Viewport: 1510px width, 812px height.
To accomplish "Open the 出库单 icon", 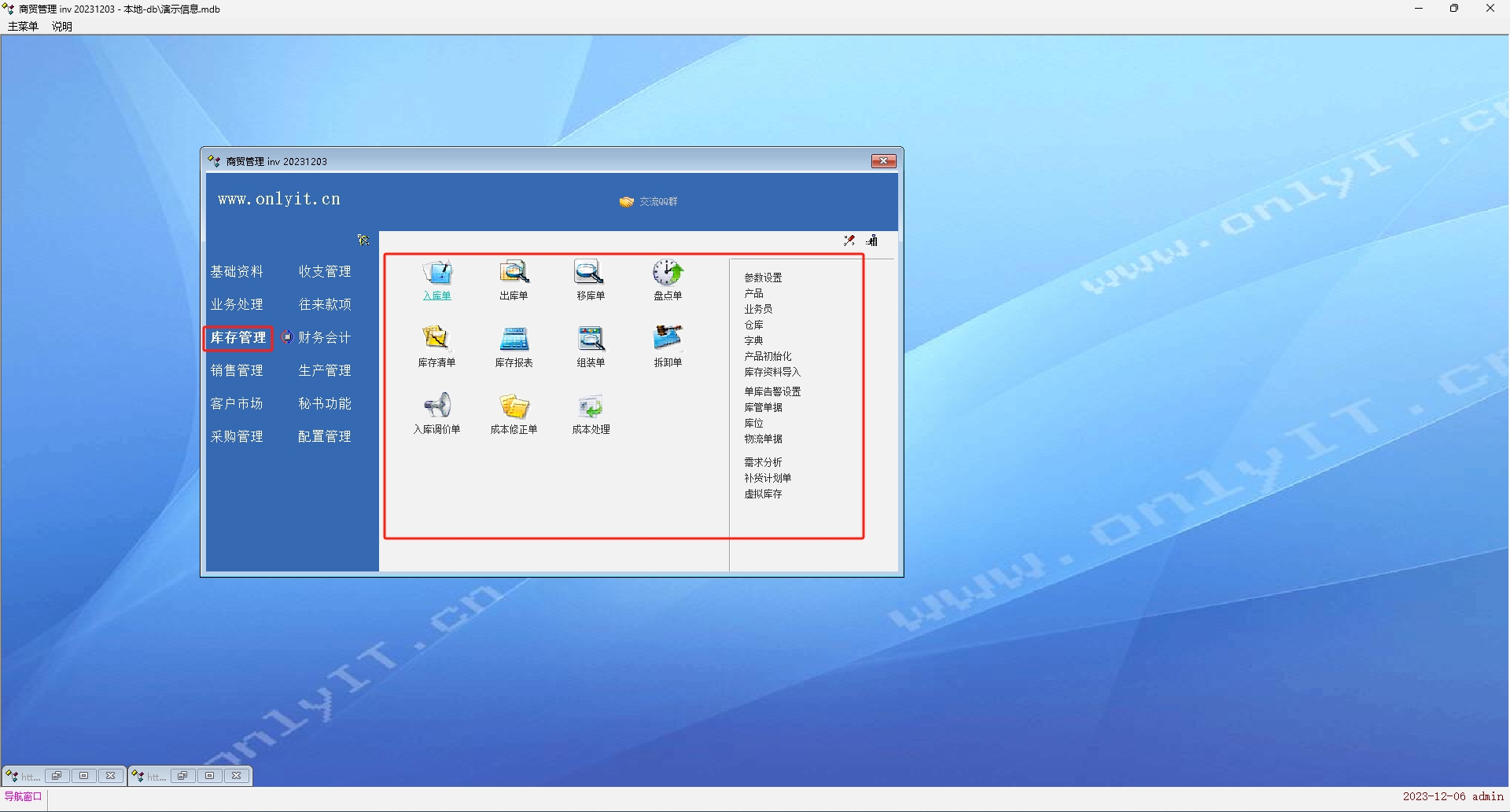I will tap(514, 273).
